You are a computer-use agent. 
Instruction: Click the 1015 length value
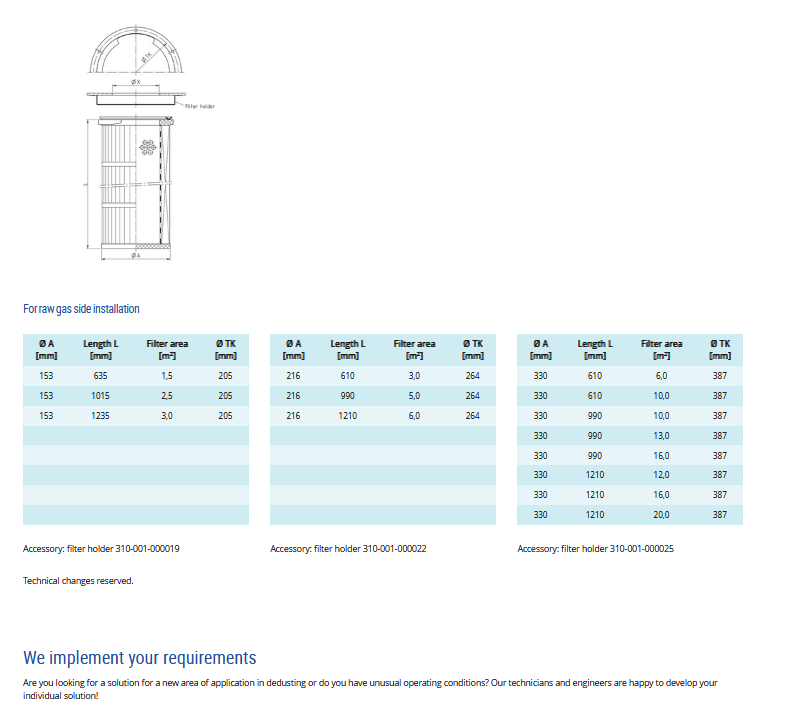[x=100, y=396]
